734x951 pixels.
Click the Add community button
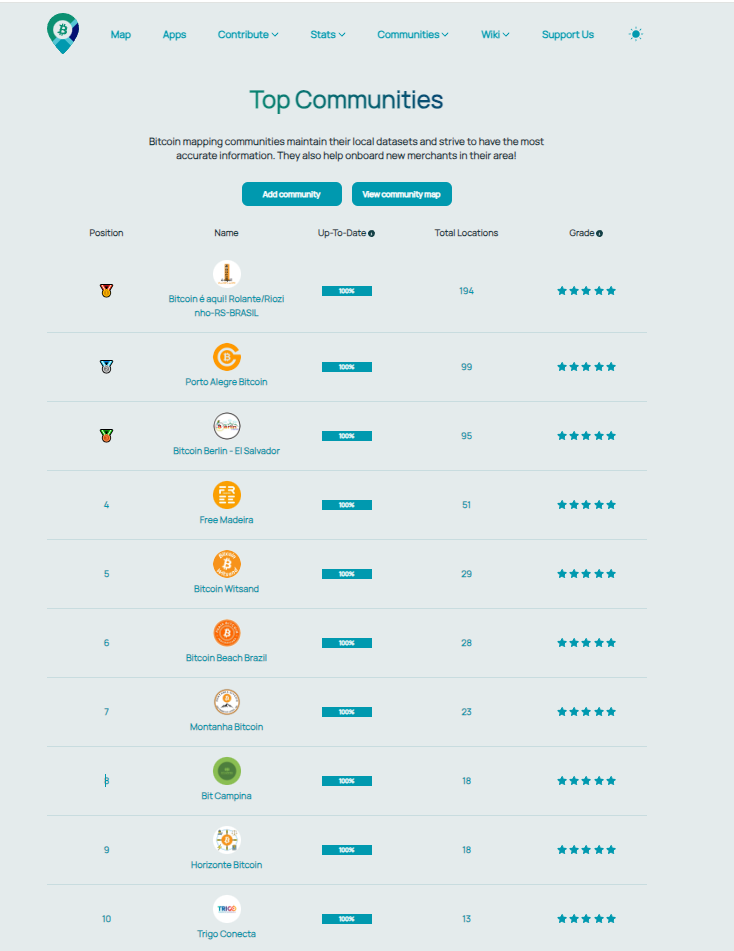click(292, 194)
